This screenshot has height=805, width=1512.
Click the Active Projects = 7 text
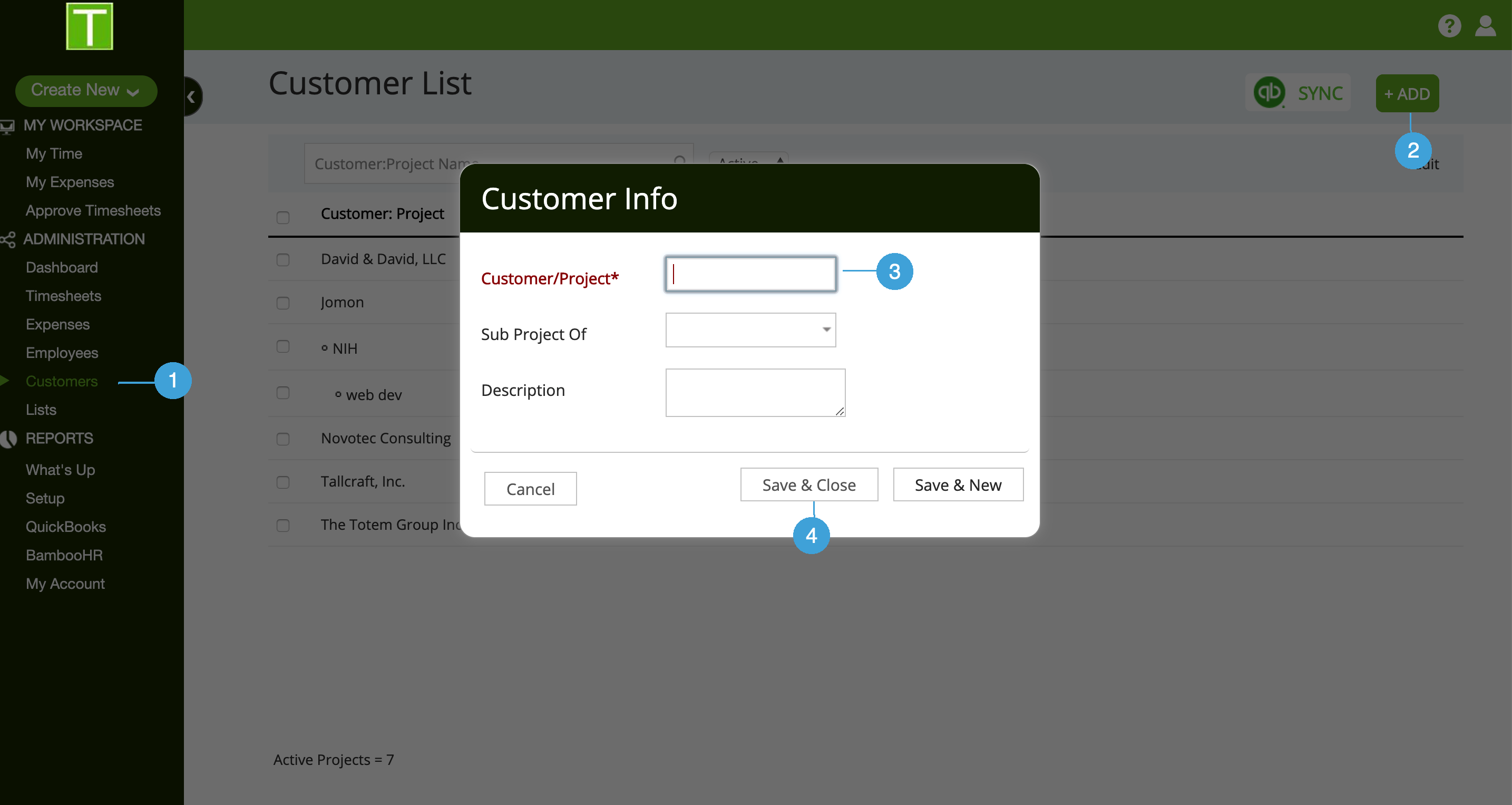pyautogui.click(x=334, y=760)
